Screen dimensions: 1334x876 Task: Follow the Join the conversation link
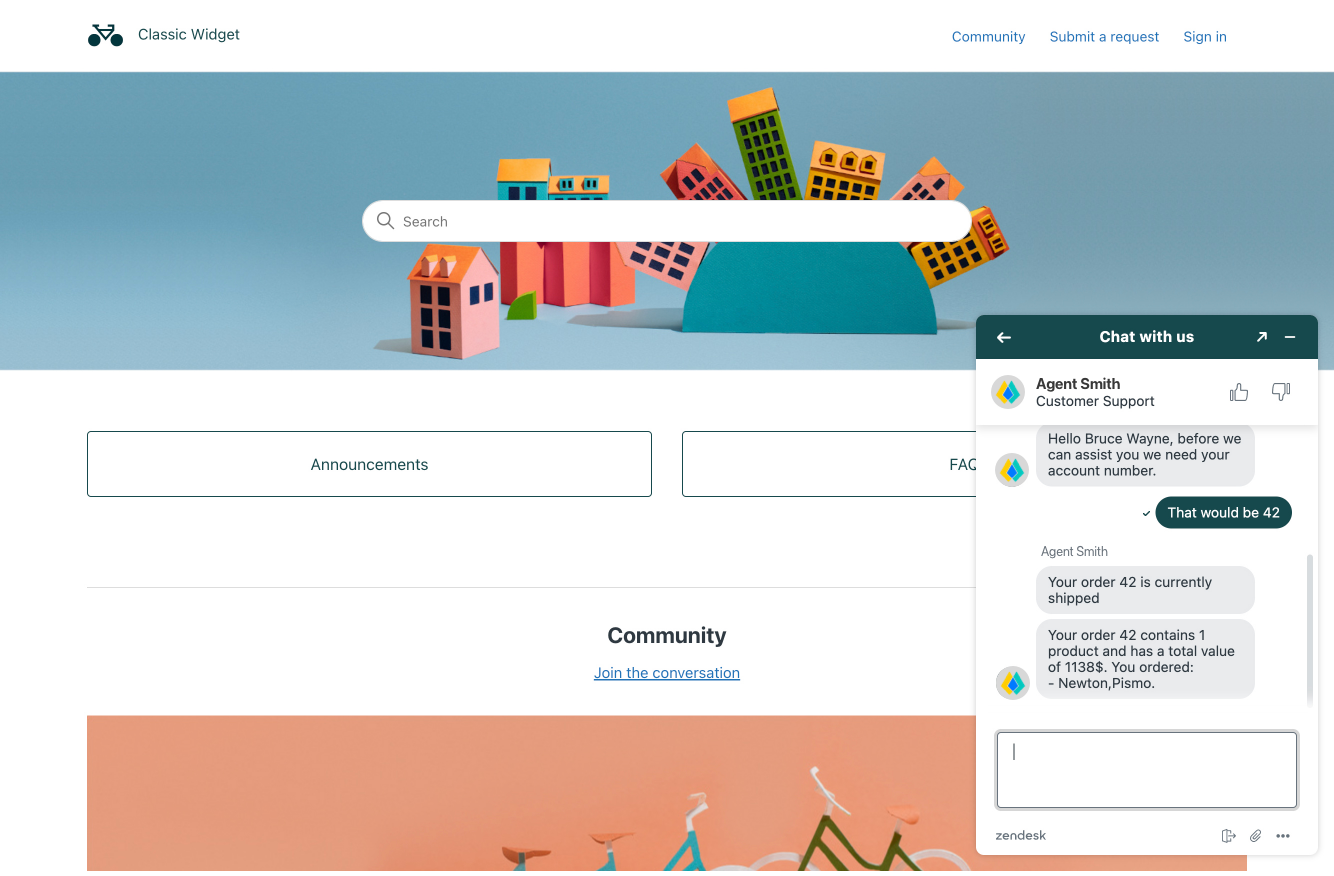tap(667, 673)
